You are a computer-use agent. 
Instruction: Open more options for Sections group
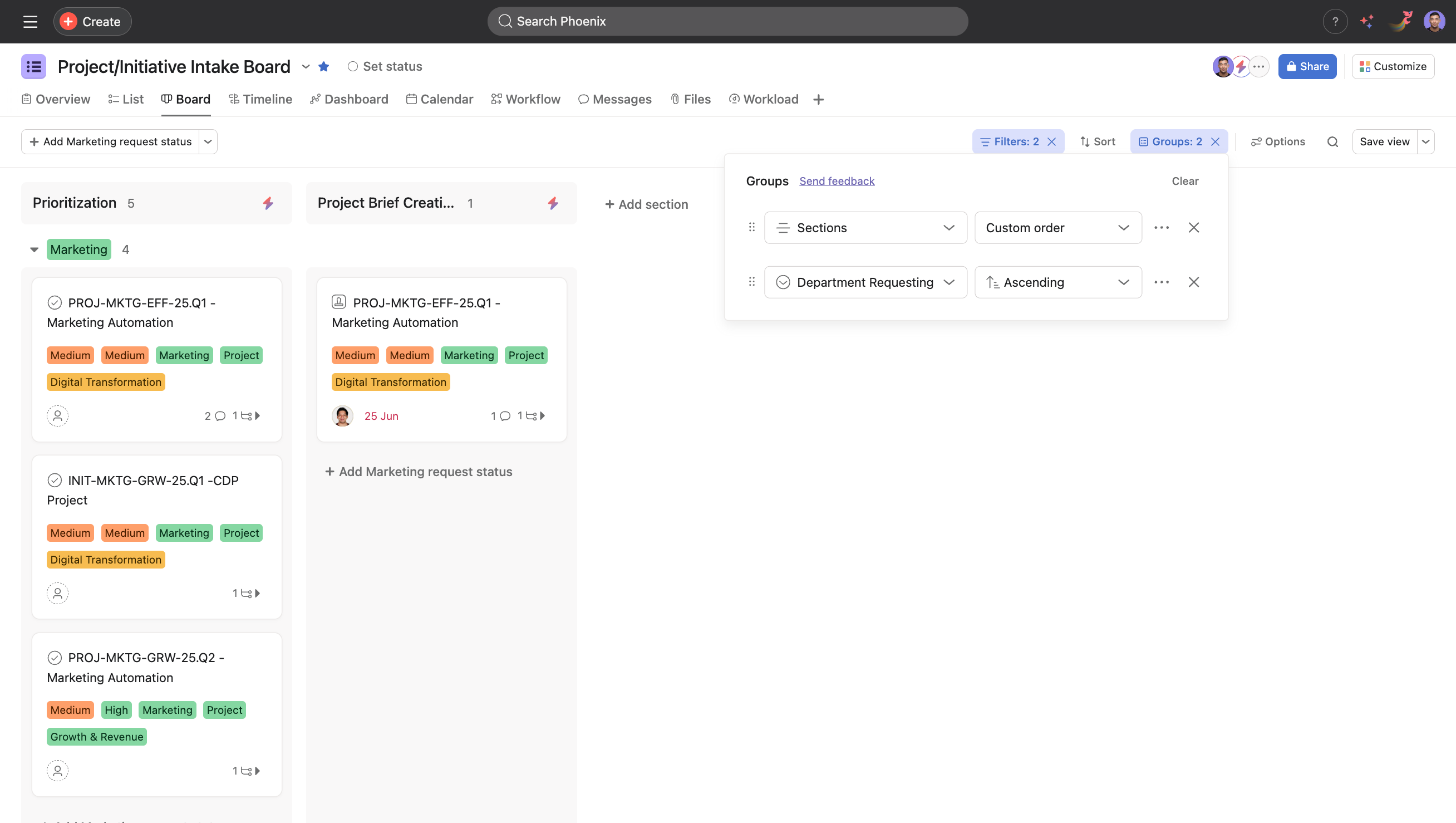pos(1161,227)
